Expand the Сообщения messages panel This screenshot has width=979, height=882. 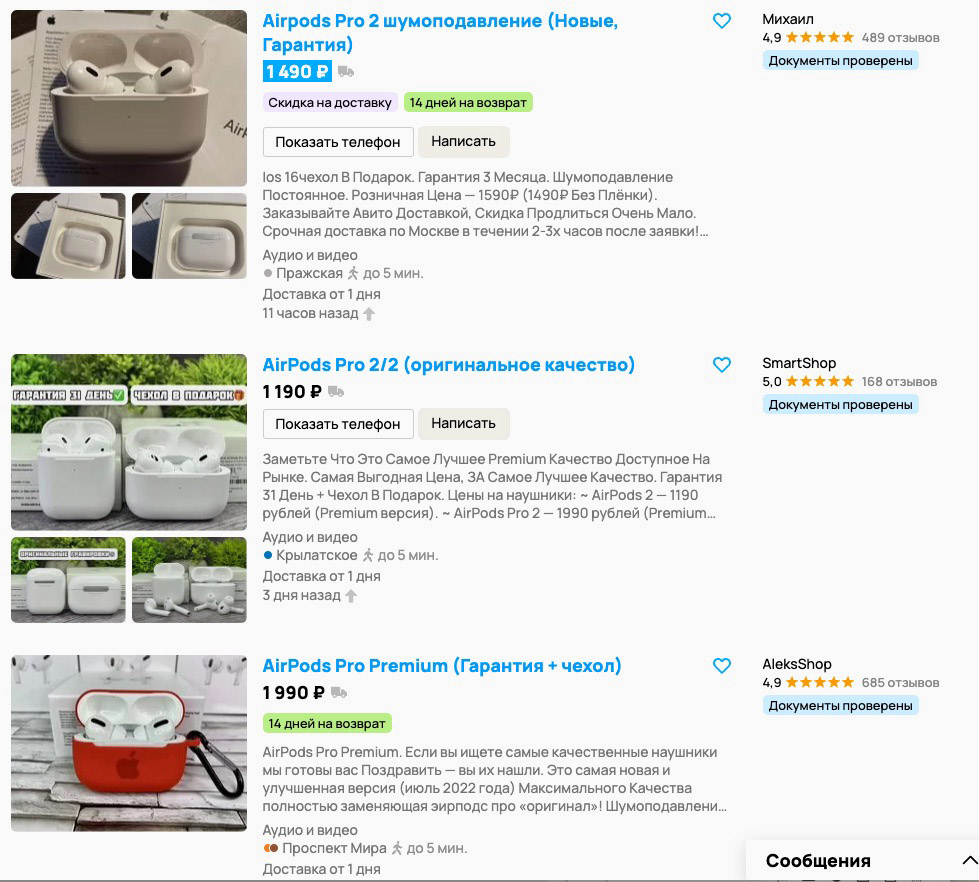click(969, 860)
